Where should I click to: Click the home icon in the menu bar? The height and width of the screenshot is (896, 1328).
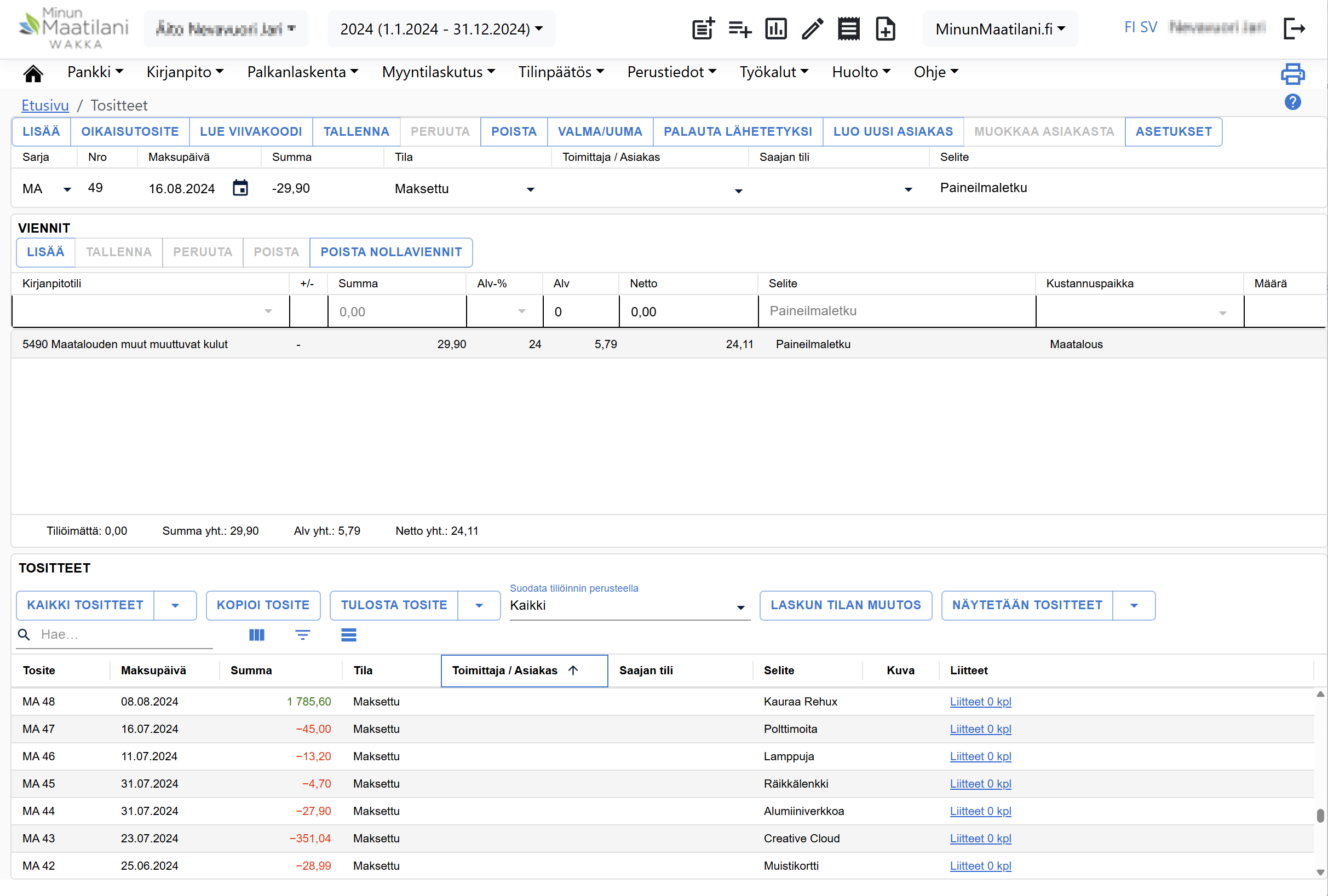33,73
